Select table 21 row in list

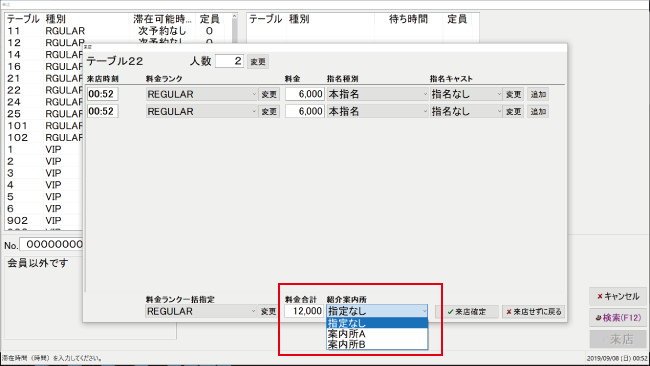tap(44, 78)
